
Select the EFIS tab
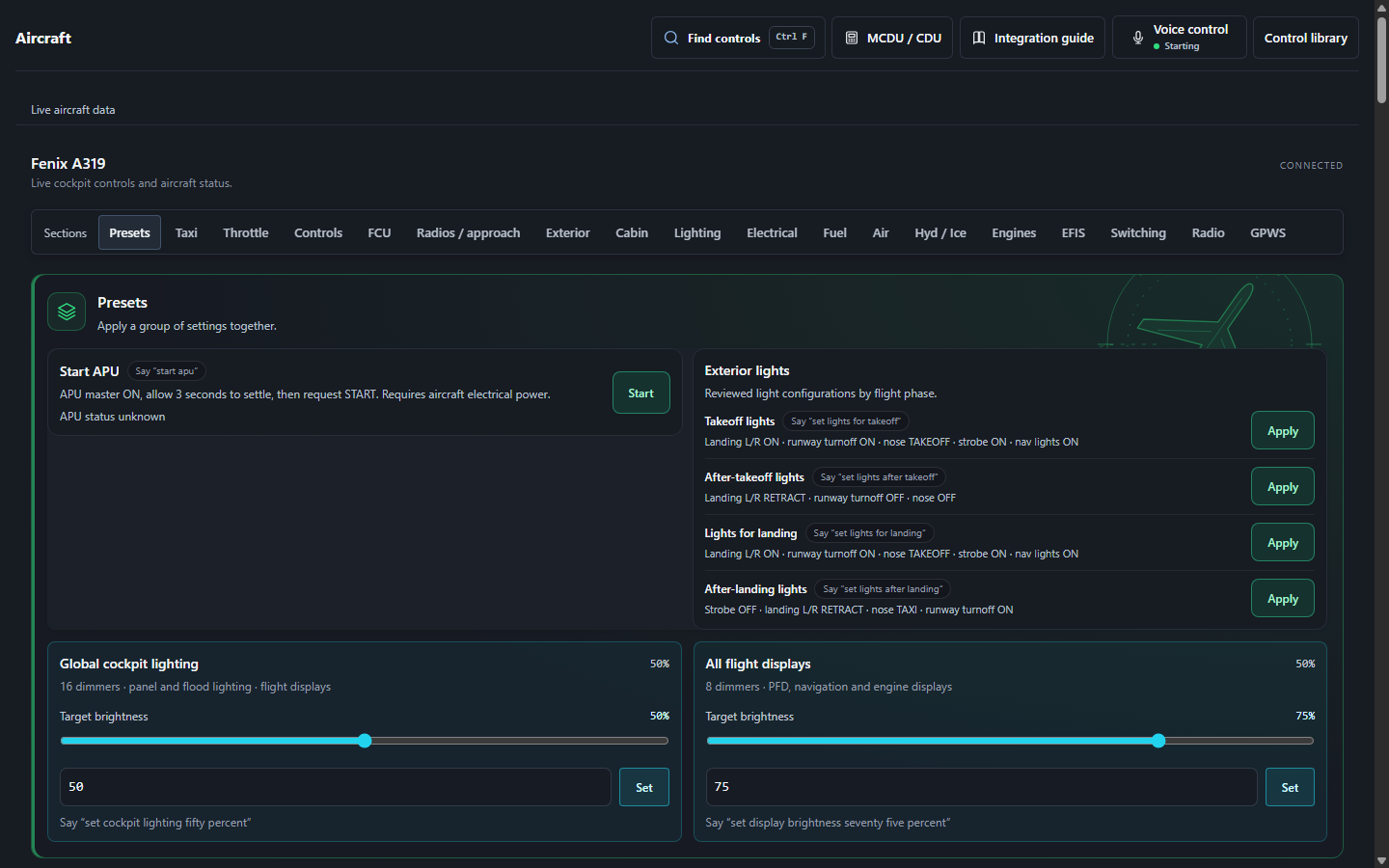point(1074,232)
